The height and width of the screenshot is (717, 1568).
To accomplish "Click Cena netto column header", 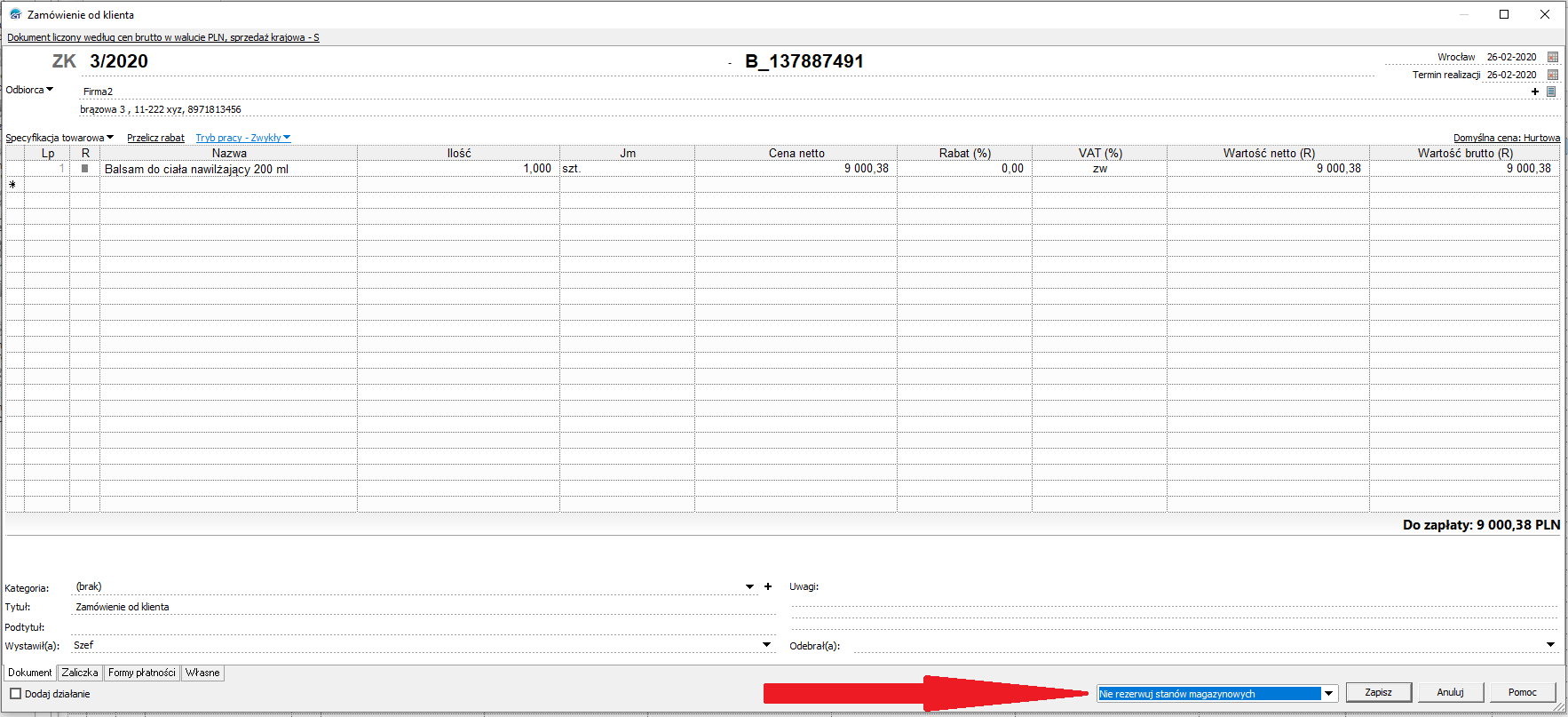I will point(796,153).
